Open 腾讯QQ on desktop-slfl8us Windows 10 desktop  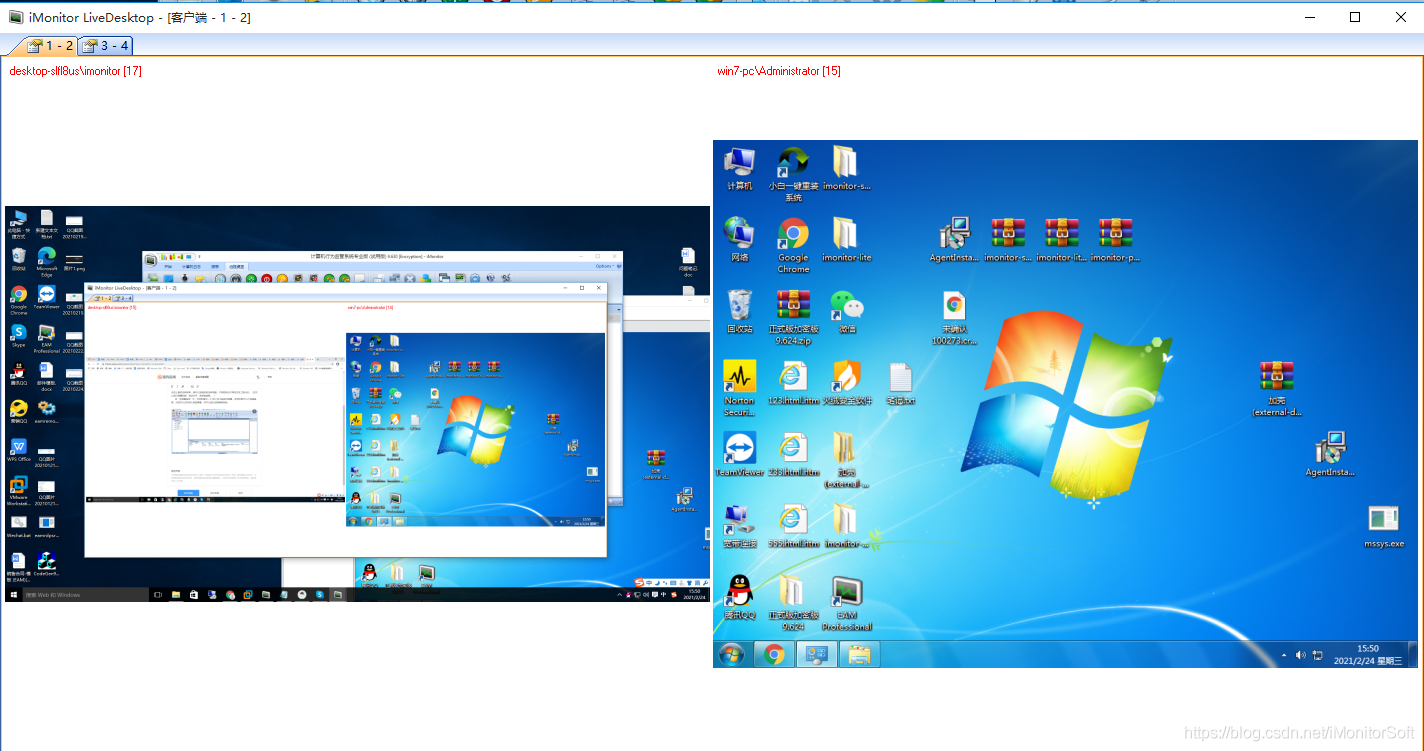18,374
